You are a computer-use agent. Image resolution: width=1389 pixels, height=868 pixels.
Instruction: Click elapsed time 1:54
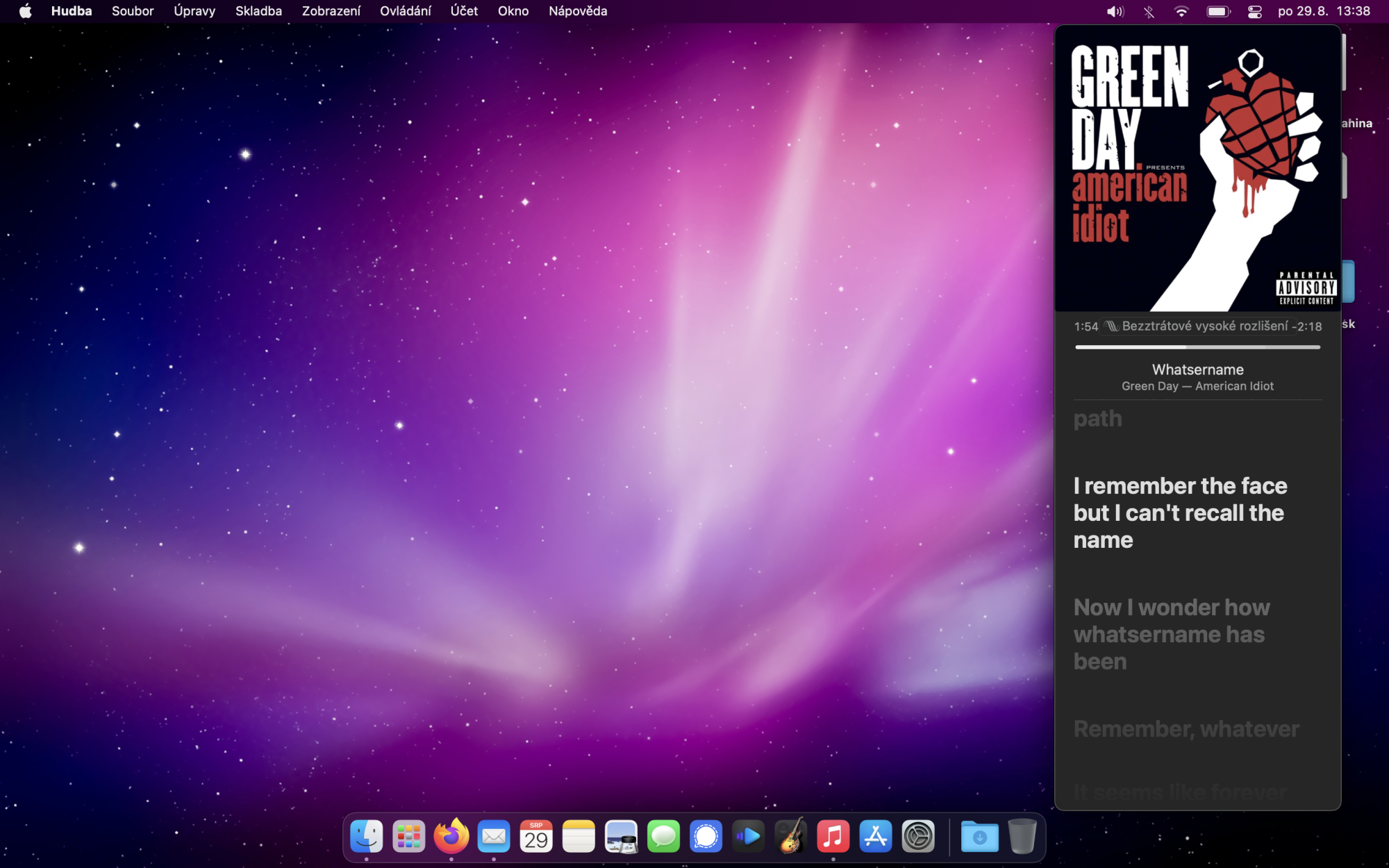point(1086,326)
